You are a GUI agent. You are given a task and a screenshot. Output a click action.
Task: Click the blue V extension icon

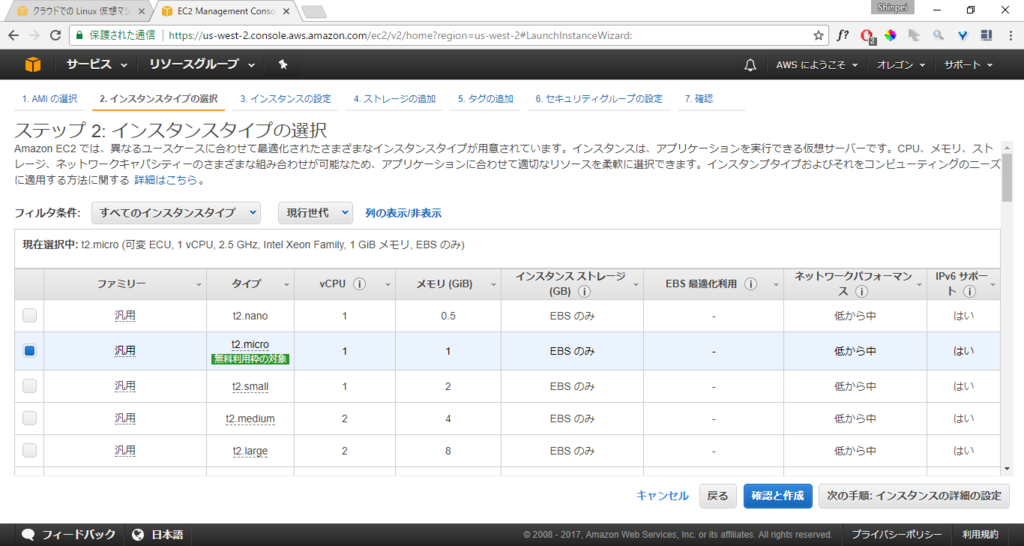coord(962,35)
